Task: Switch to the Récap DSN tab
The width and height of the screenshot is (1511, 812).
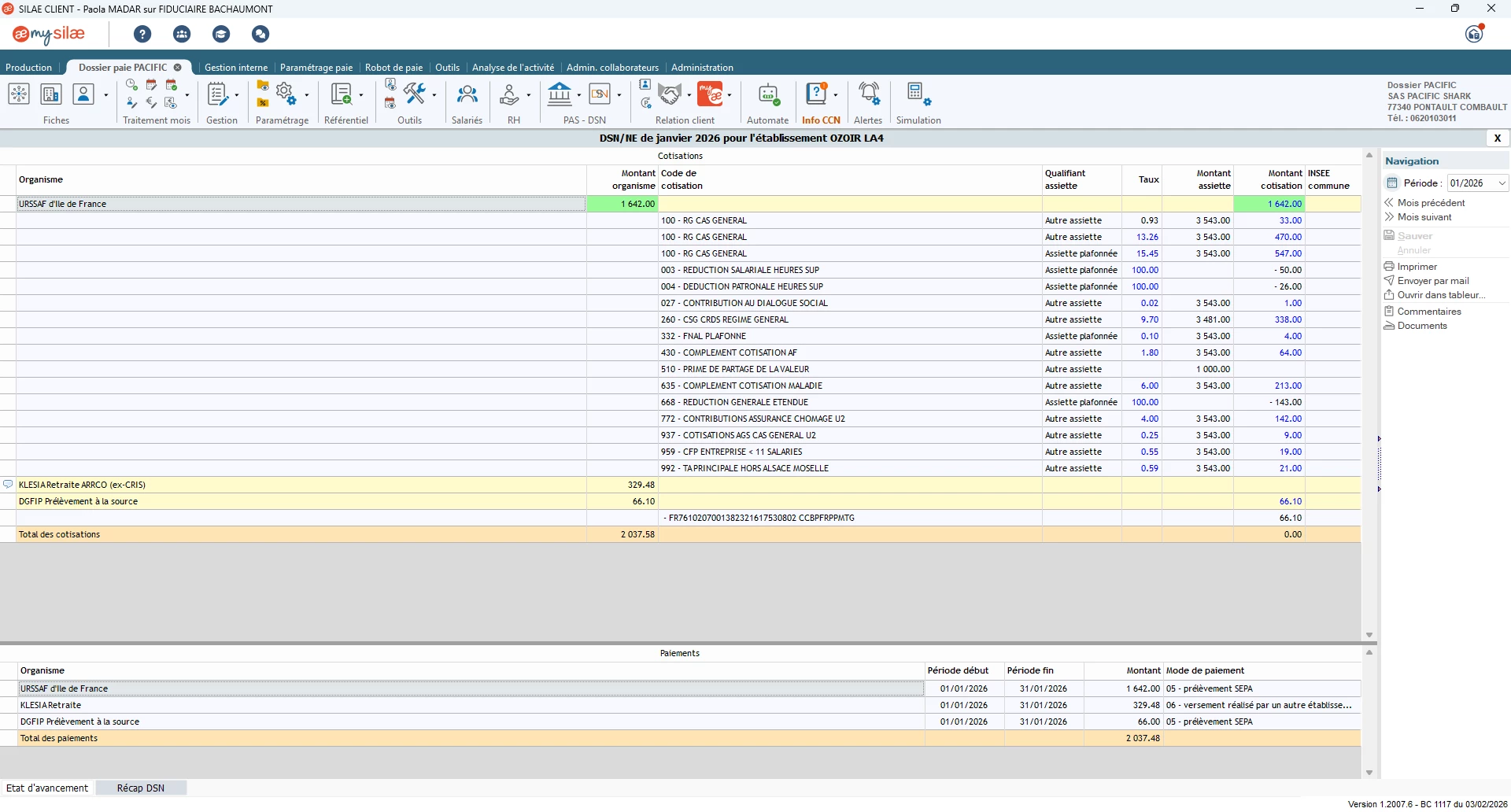Action: click(x=141, y=788)
